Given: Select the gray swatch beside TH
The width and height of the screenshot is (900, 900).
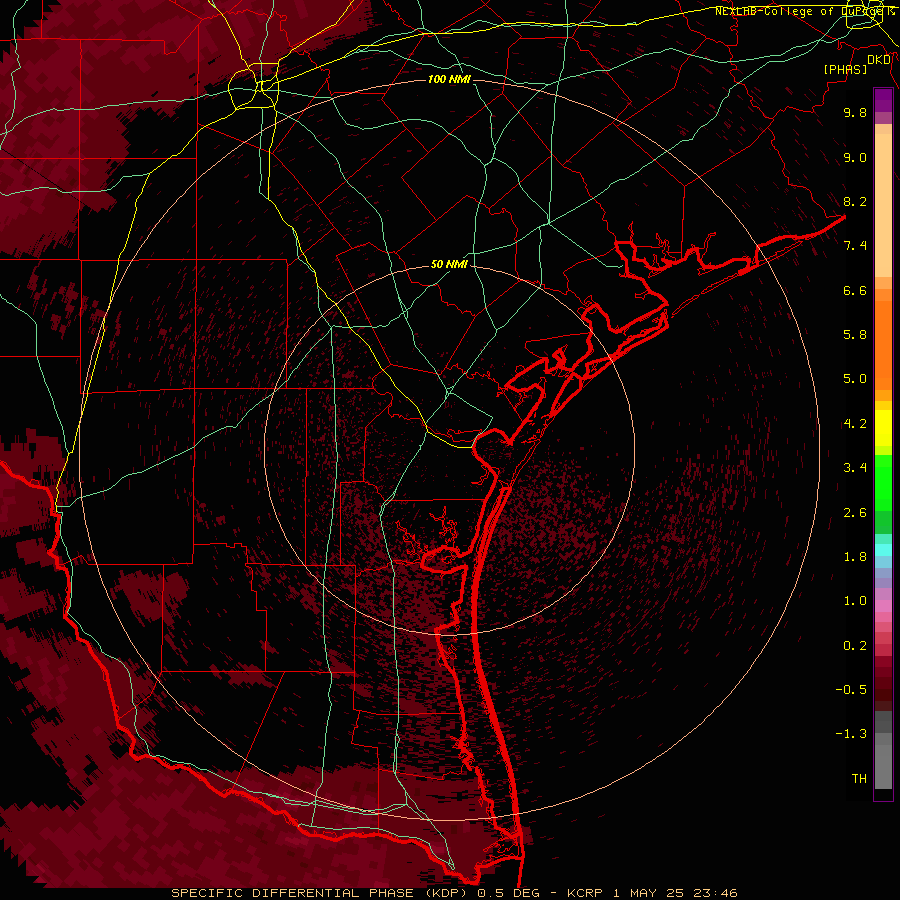Looking at the screenshot, I should (x=883, y=769).
